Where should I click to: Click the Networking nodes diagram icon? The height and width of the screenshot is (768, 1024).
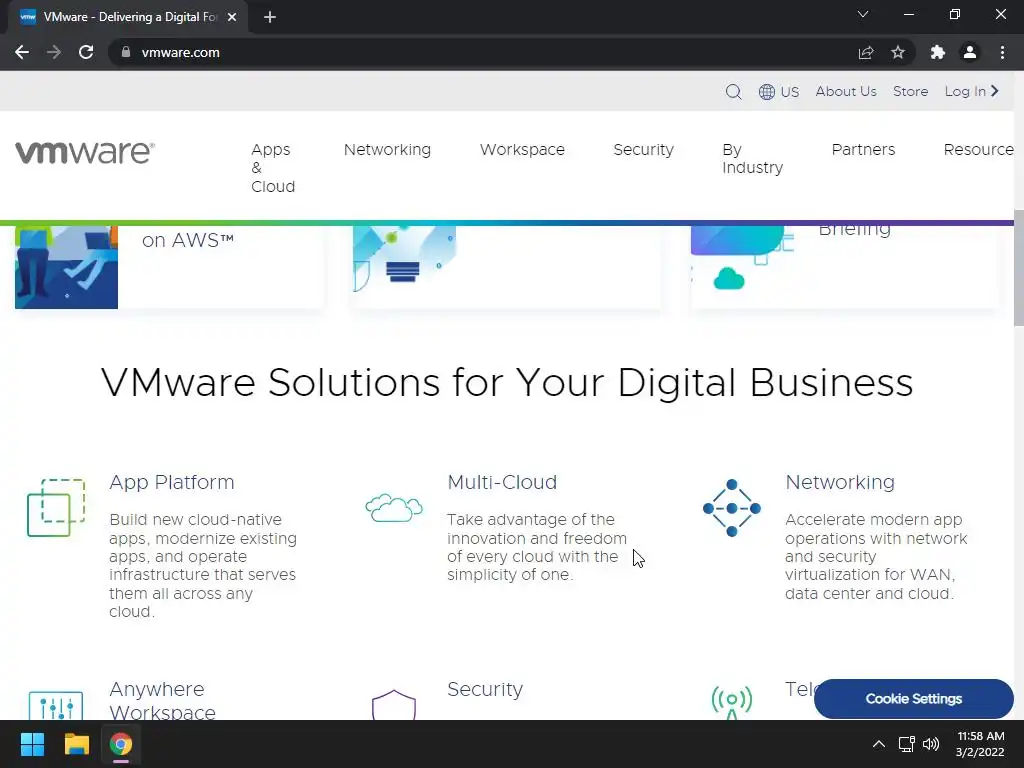pyautogui.click(x=732, y=508)
